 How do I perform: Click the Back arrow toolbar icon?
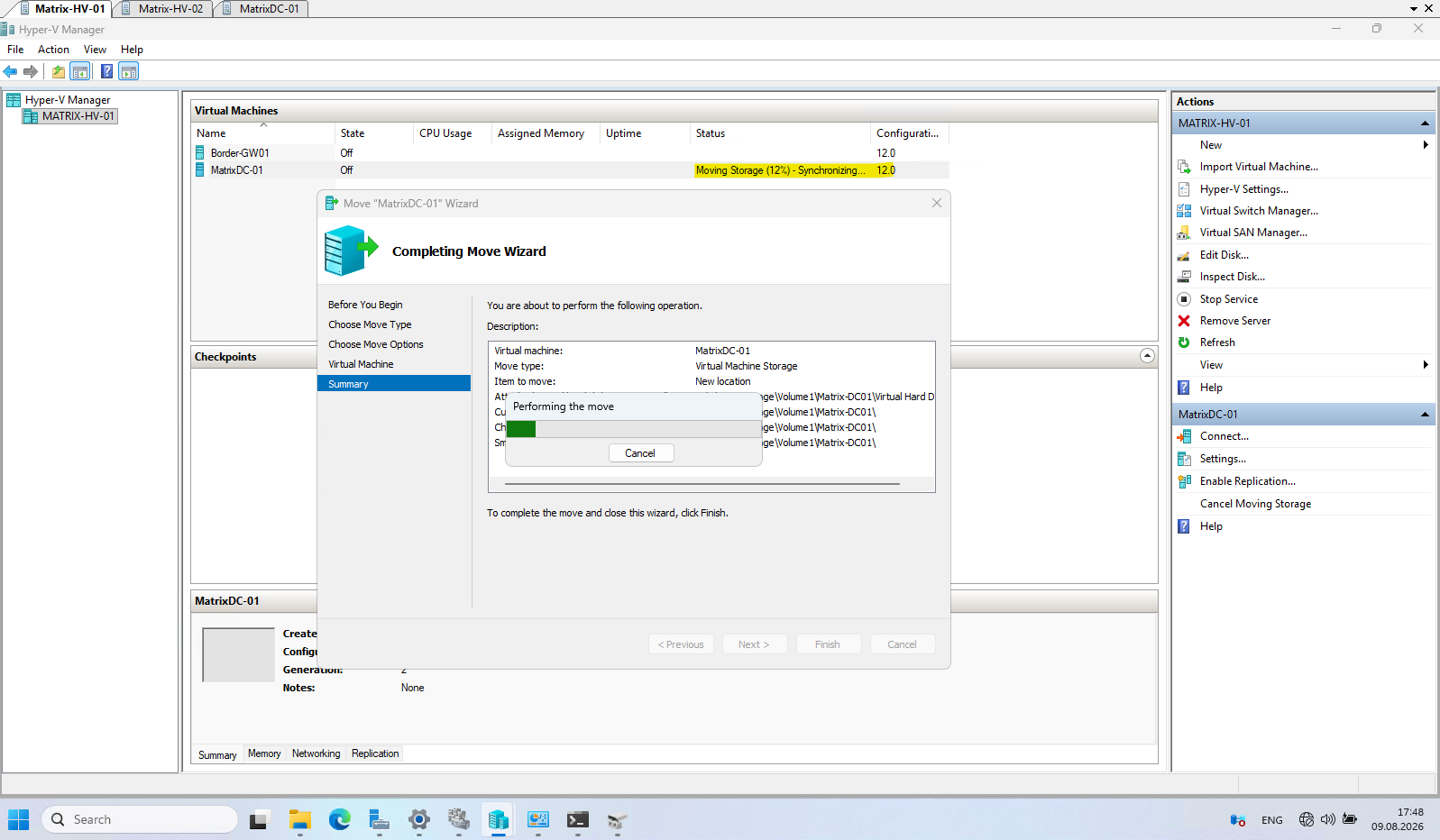11,71
